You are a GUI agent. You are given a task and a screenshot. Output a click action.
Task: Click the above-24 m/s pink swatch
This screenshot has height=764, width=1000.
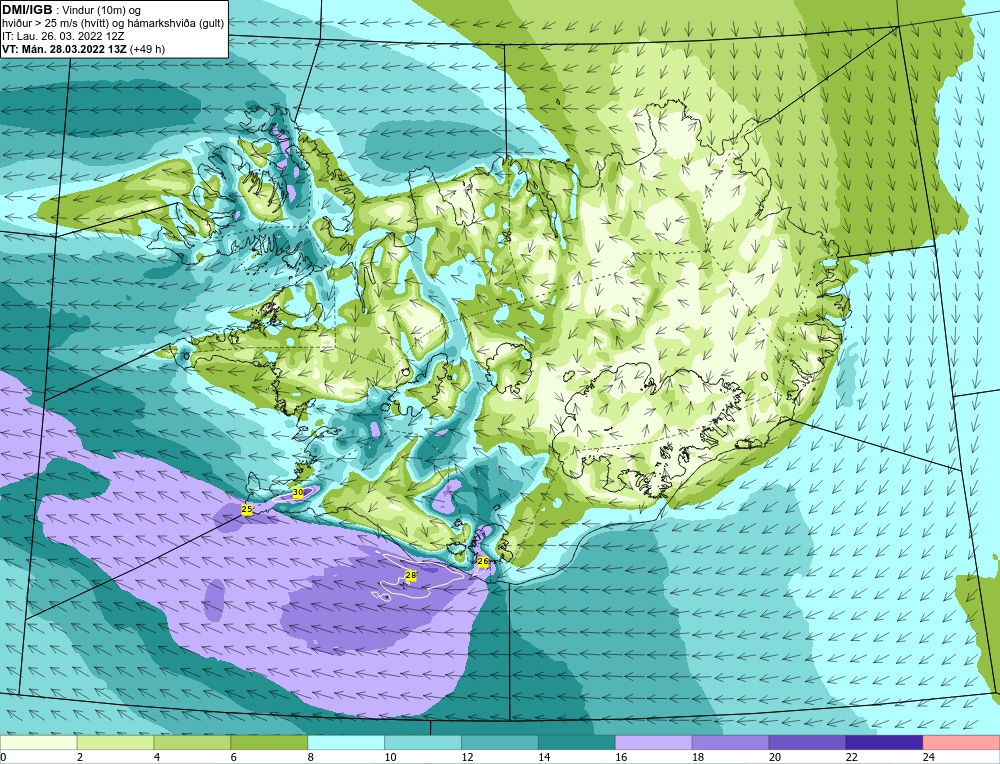pyautogui.click(x=961, y=742)
